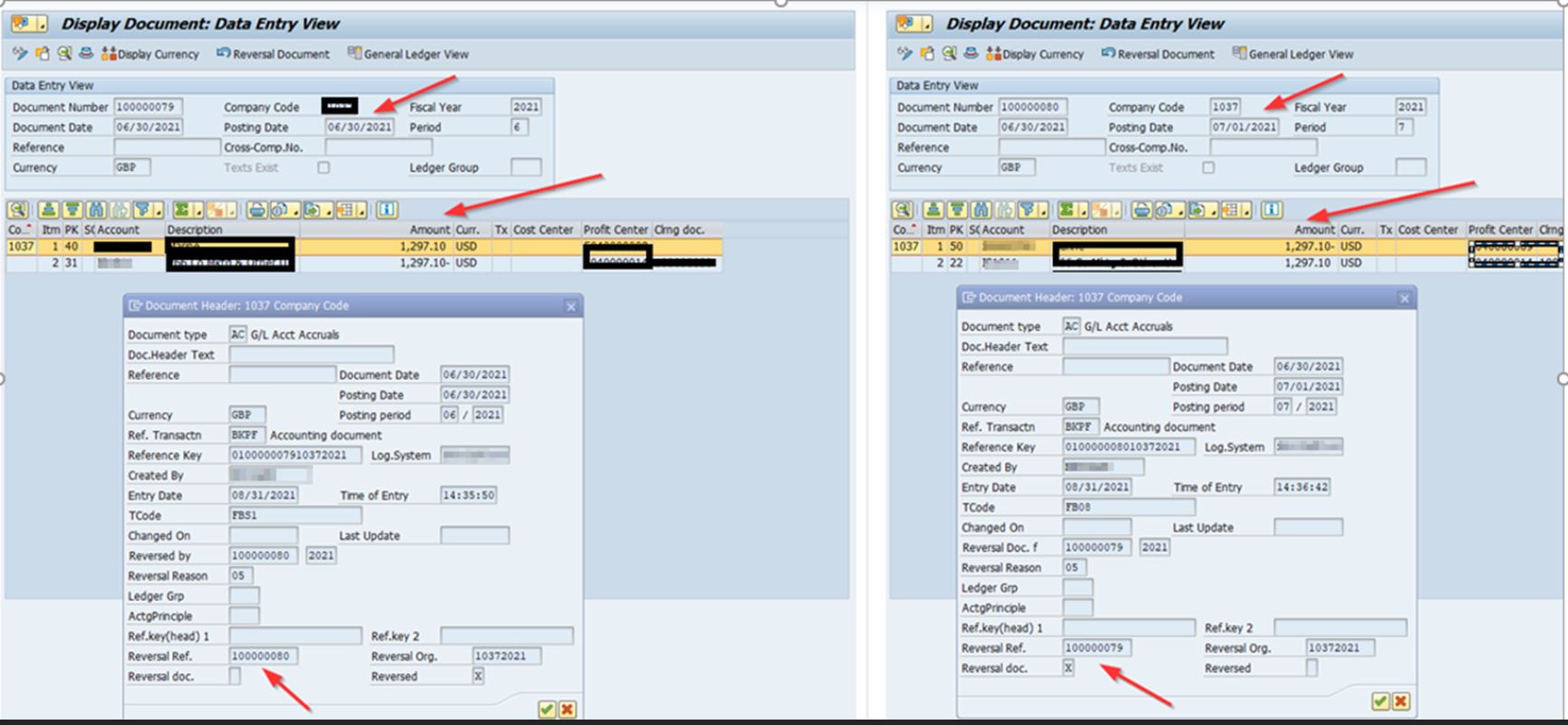Toggle Texts Exist checkbox in right window
This screenshot has width=1568, height=725.
1208,168
